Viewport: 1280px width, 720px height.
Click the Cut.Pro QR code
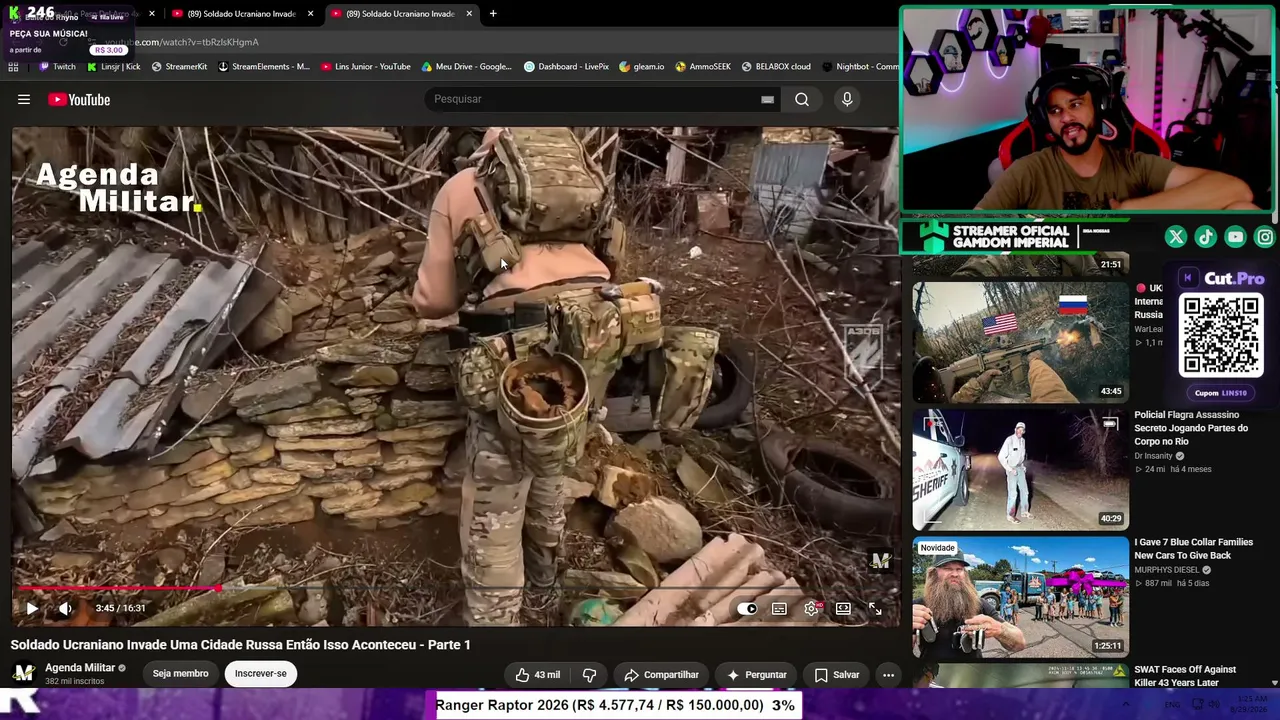pyautogui.click(x=1221, y=335)
